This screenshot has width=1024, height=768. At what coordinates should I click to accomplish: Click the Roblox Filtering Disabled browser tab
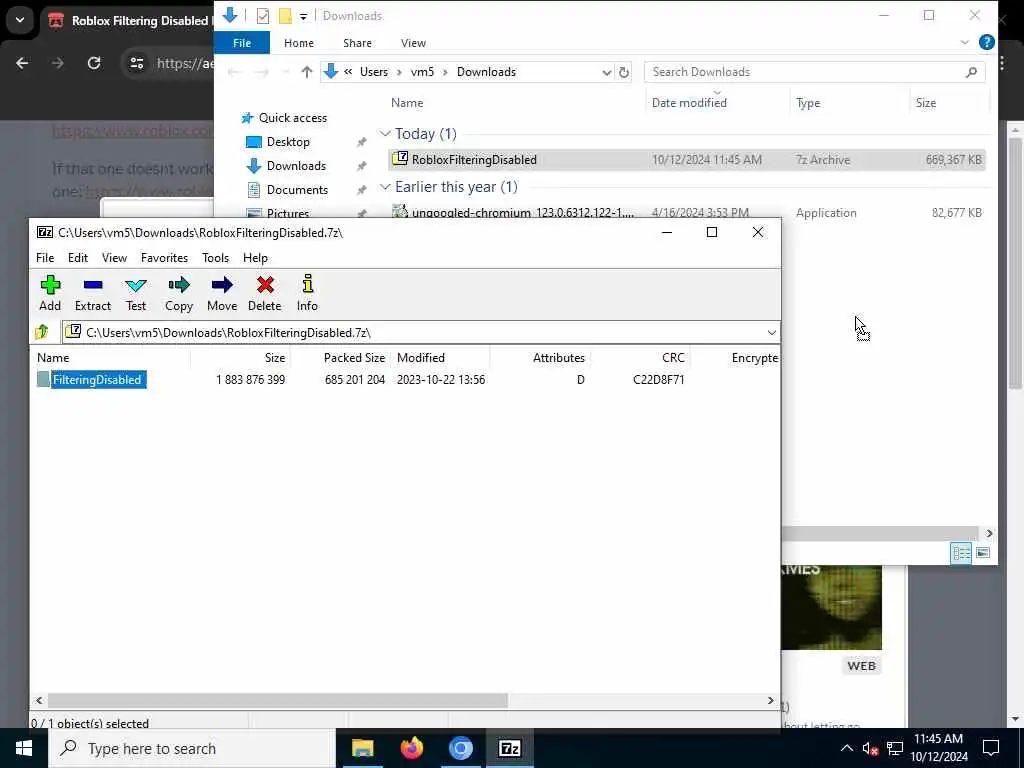coord(131,21)
